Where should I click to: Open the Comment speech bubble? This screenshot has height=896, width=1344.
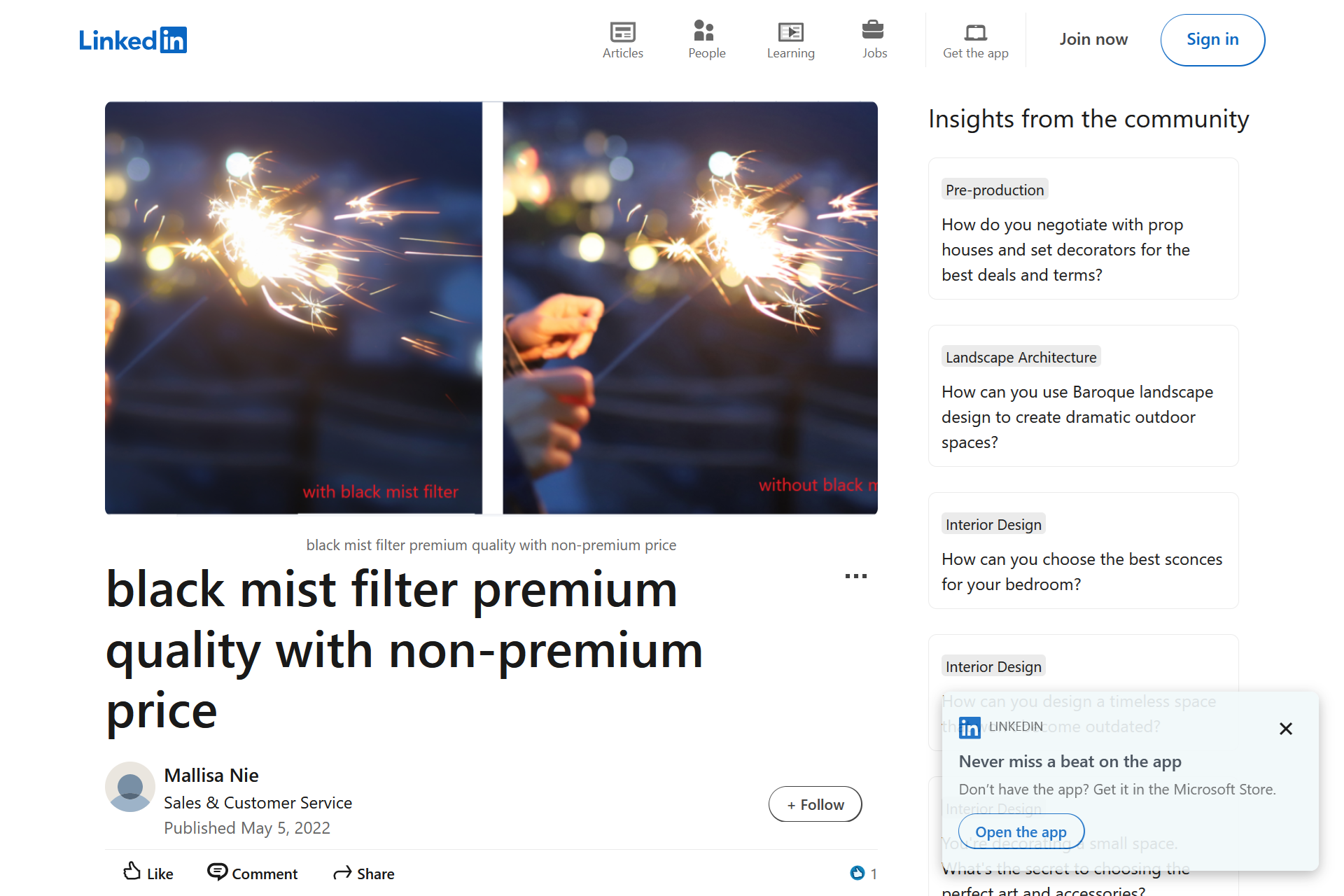(x=218, y=871)
